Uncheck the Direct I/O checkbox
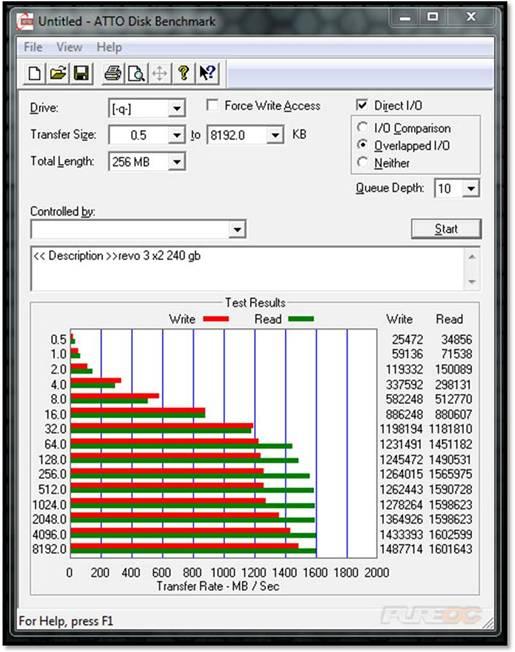Viewport: 515px width, 652px height. coord(362,105)
